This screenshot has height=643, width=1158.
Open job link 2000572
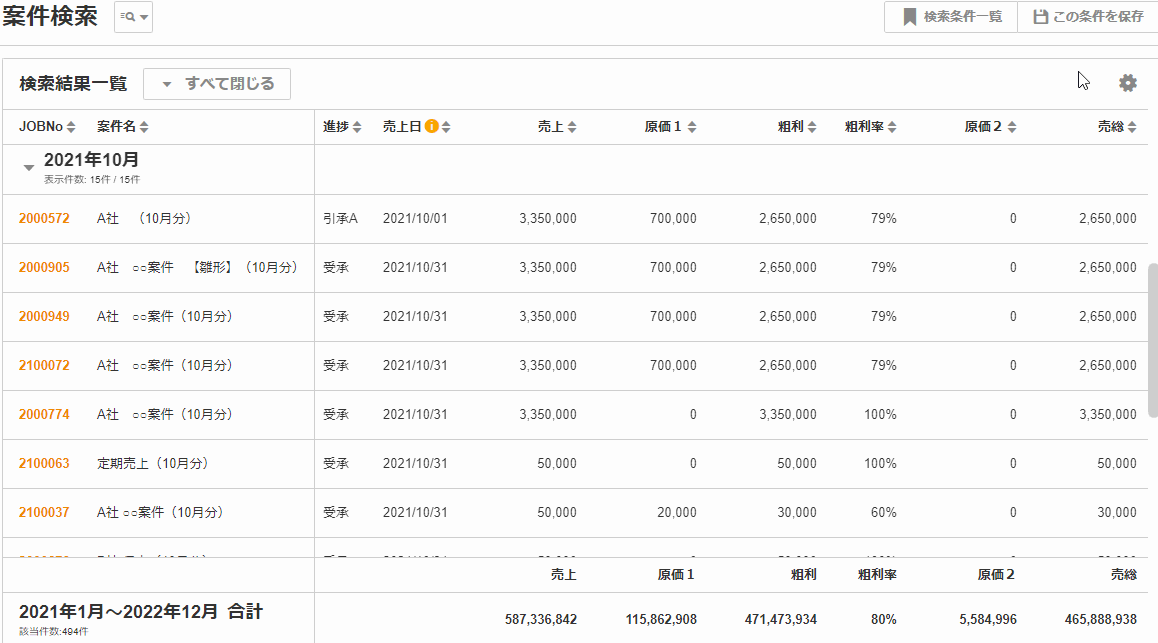click(x=44, y=218)
